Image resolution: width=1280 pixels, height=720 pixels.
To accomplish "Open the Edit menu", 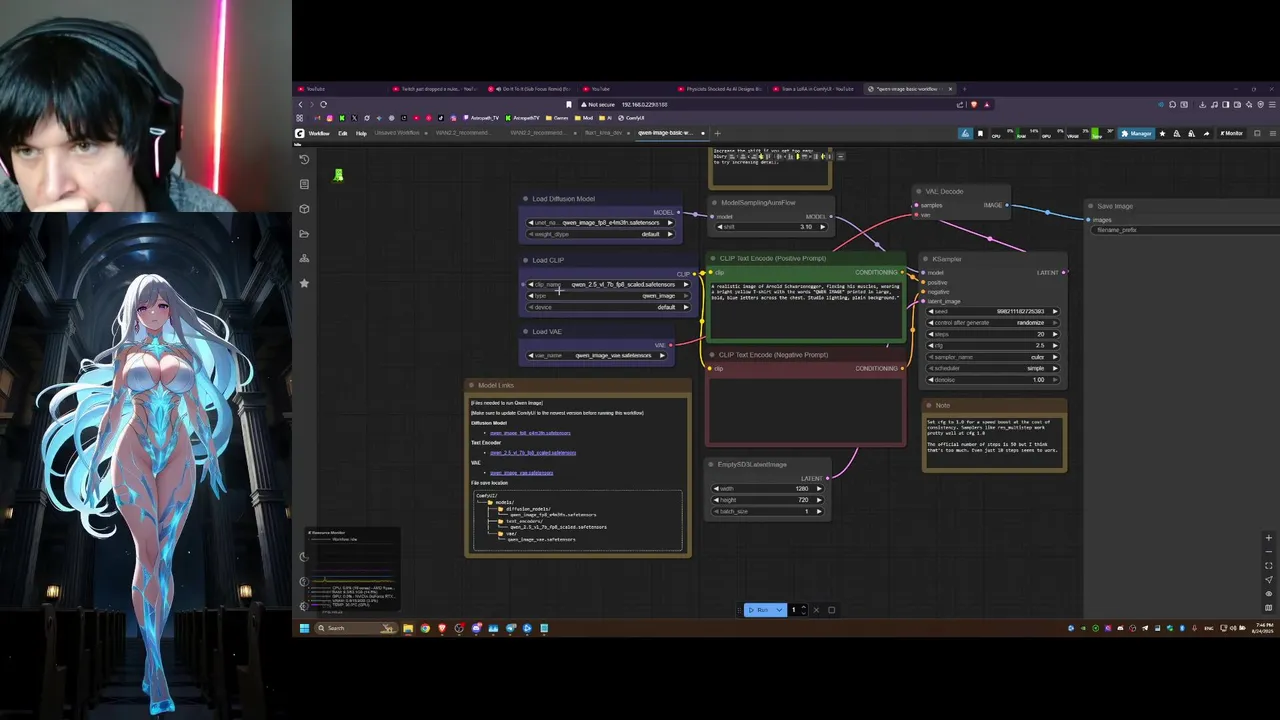I will 343,133.
